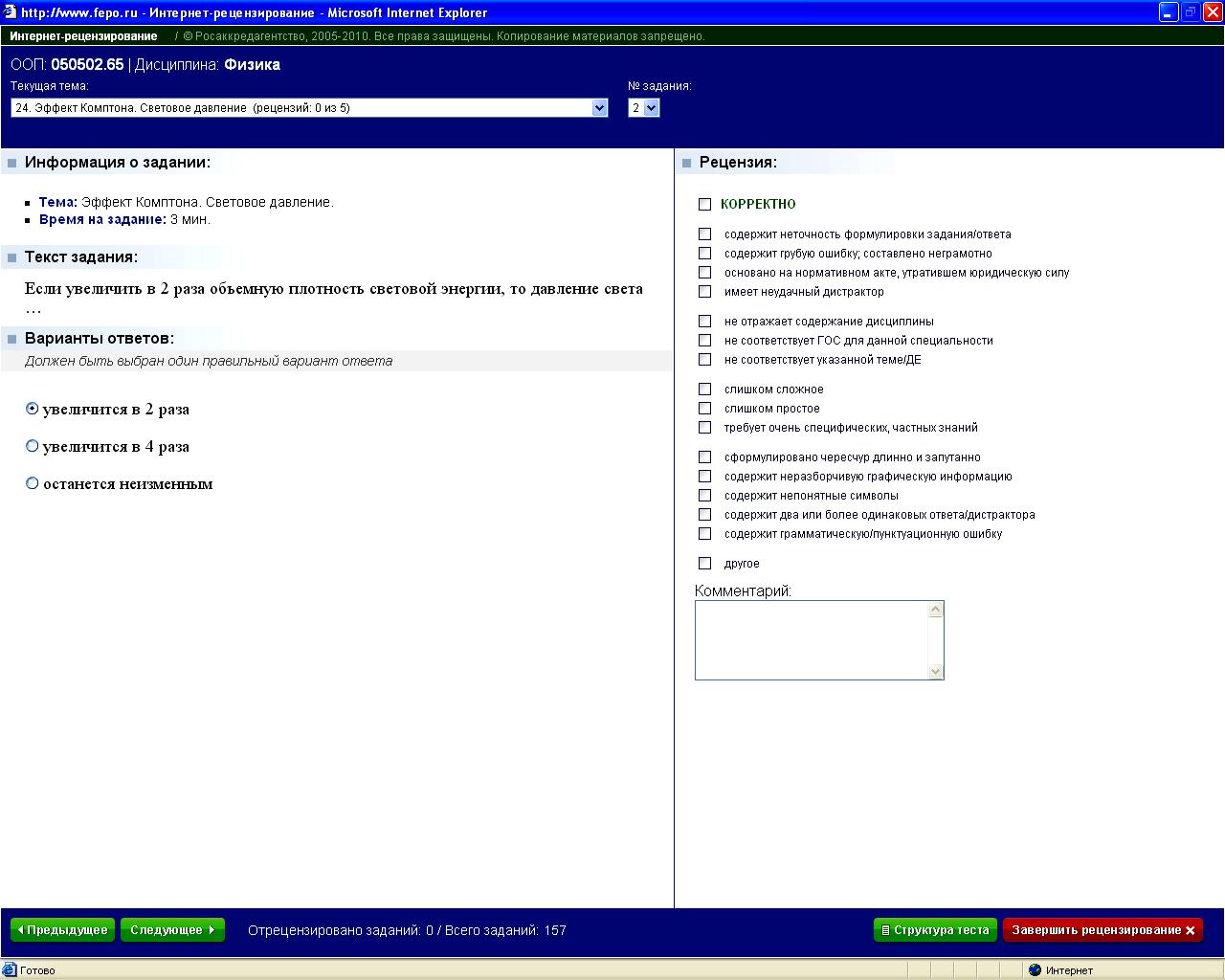Viewport: 1225px width, 980px height.
Task: Click comment box scroll-up arrow
Action: coord(936,610)
